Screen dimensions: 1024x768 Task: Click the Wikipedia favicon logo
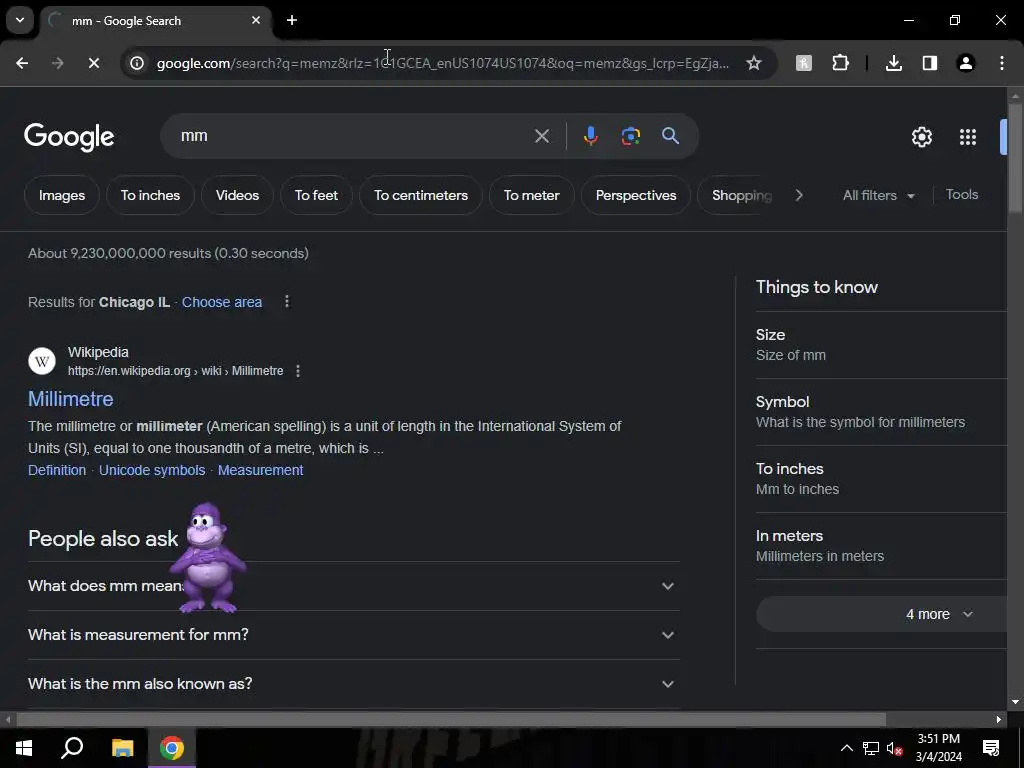tap(42, 361)
